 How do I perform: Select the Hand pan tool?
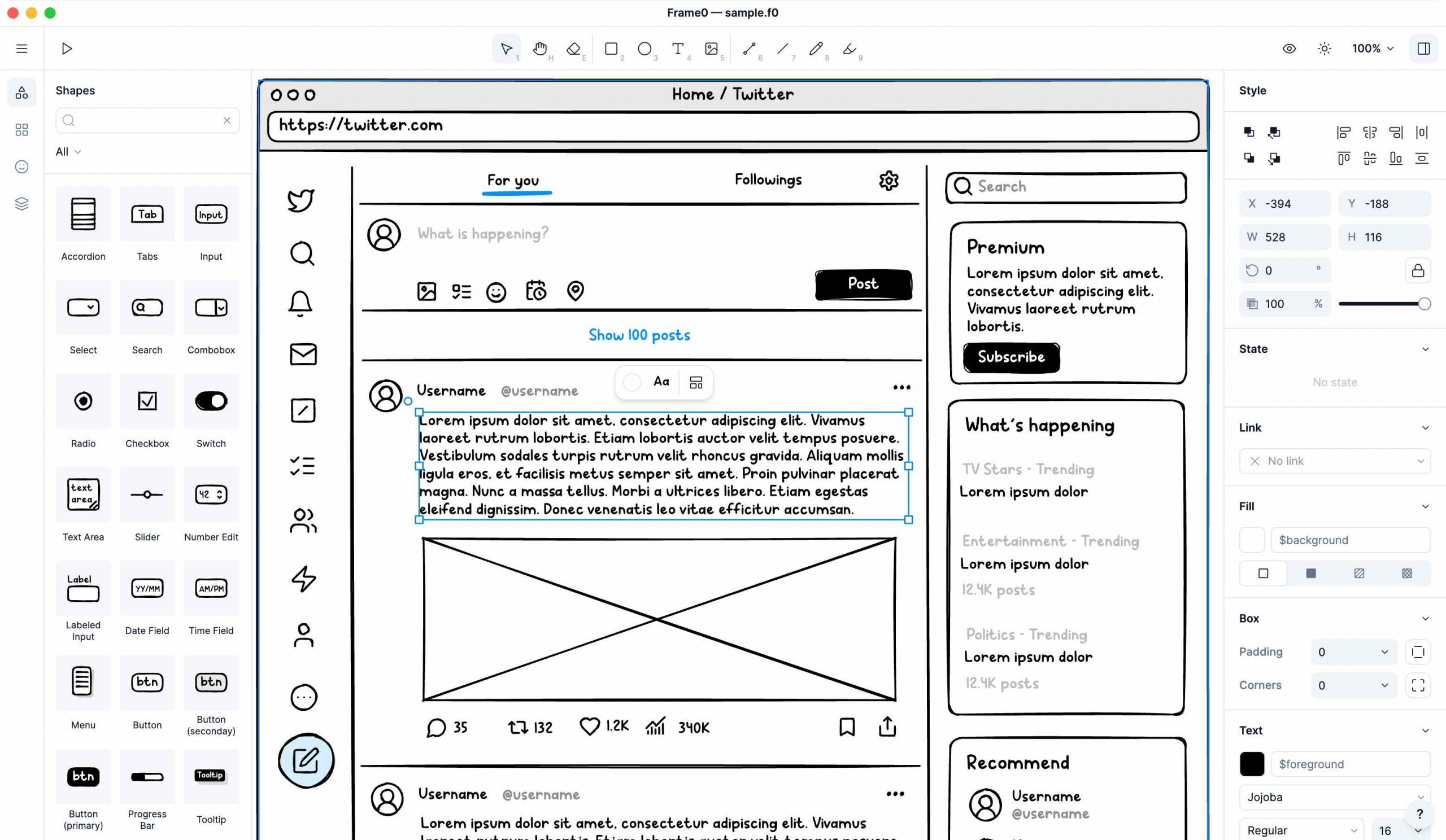coord(540,48)
